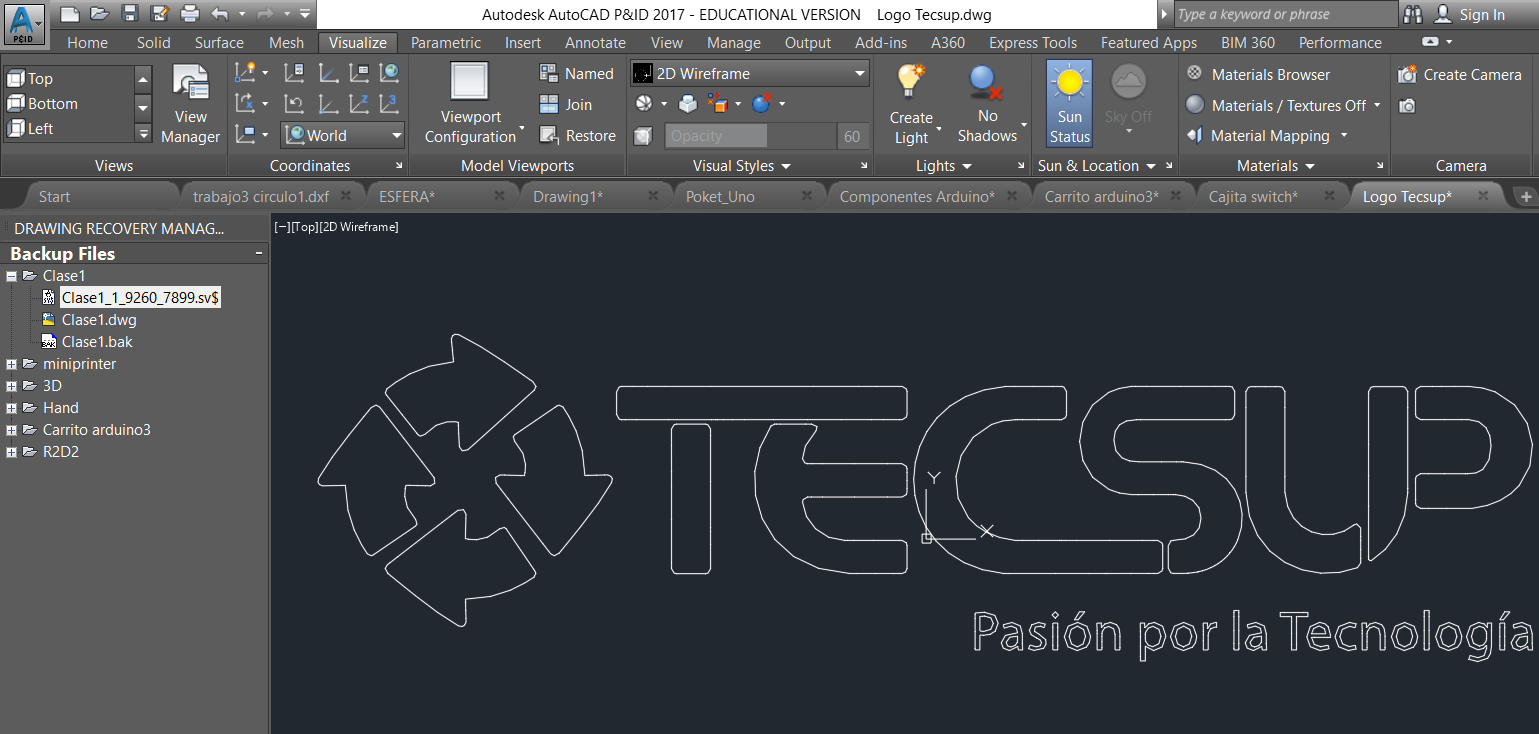The height and width of the screenshot is (734, 1539).
Task: Open the Express Tools ribbon tab
Action: 1033,42
